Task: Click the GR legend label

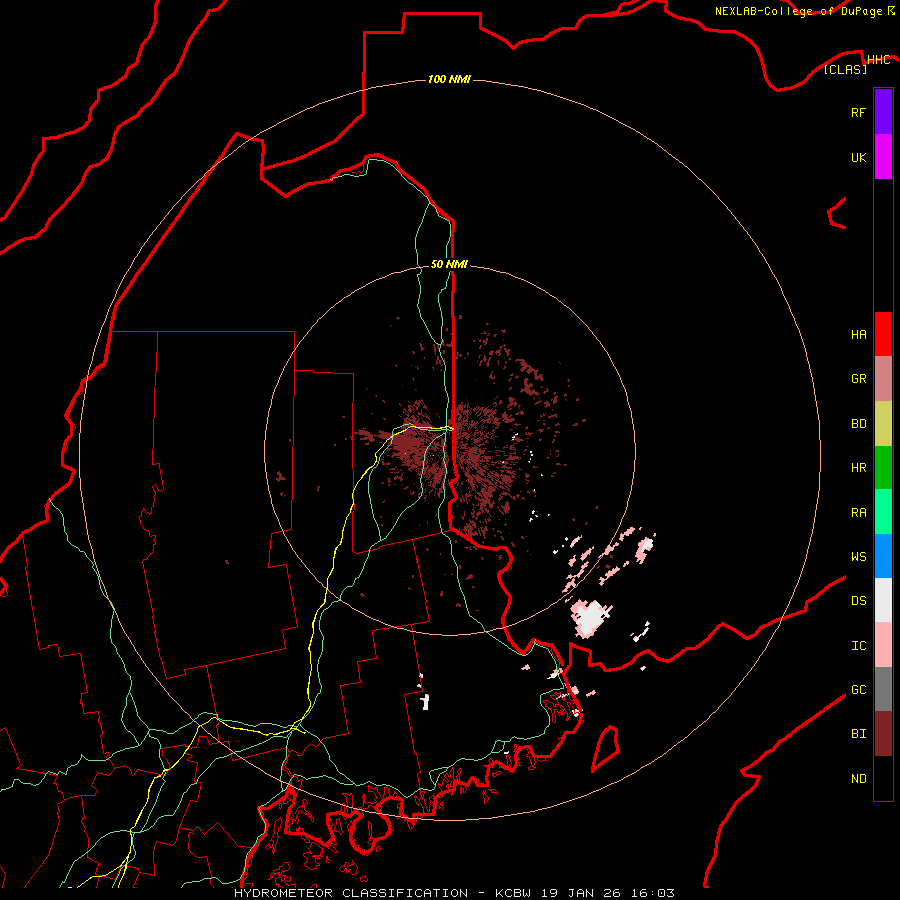Action: pos(858,379)
